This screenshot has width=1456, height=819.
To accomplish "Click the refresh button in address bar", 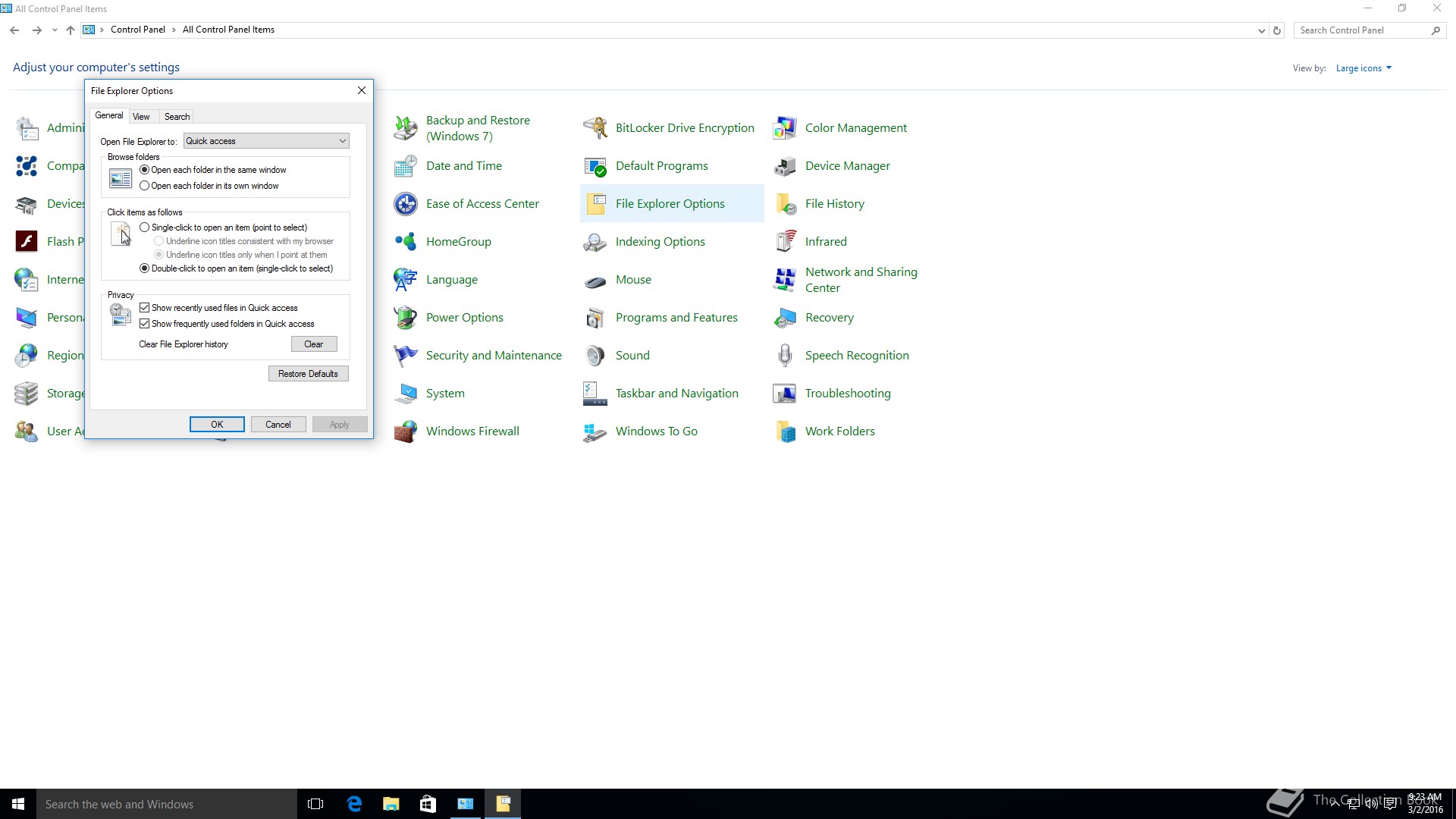I will tap(1277, 30).
